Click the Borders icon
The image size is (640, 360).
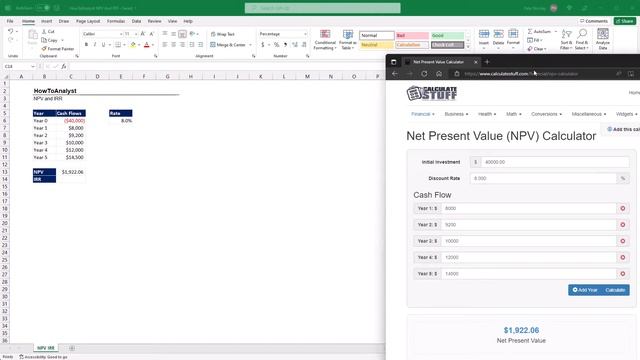[x=118, y=44]
